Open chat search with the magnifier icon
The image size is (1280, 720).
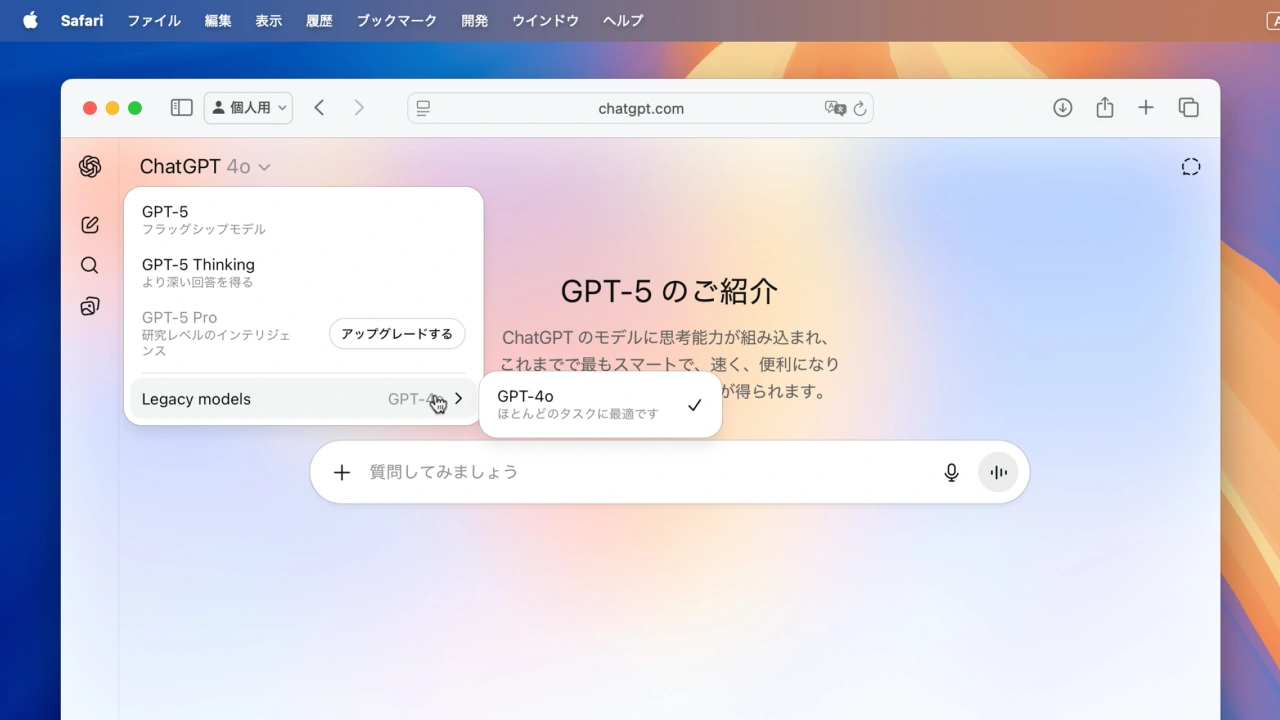click(90, 265)
